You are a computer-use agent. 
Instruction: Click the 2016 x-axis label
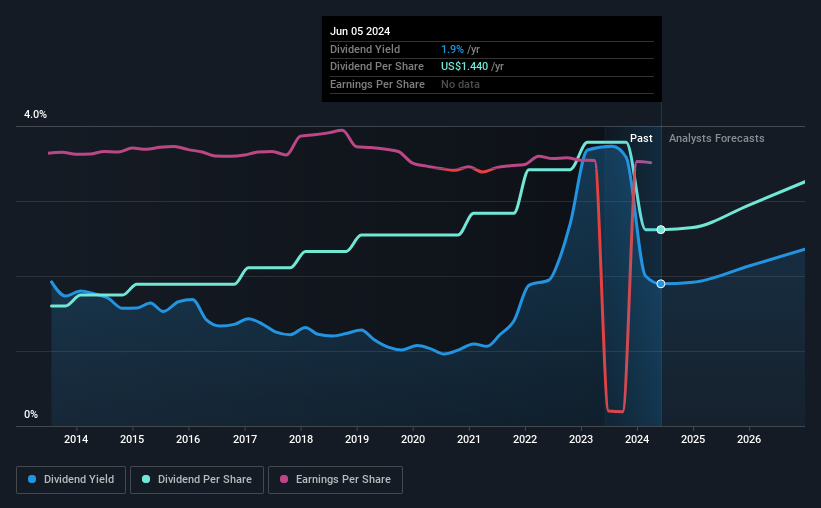tap(188, 439)
